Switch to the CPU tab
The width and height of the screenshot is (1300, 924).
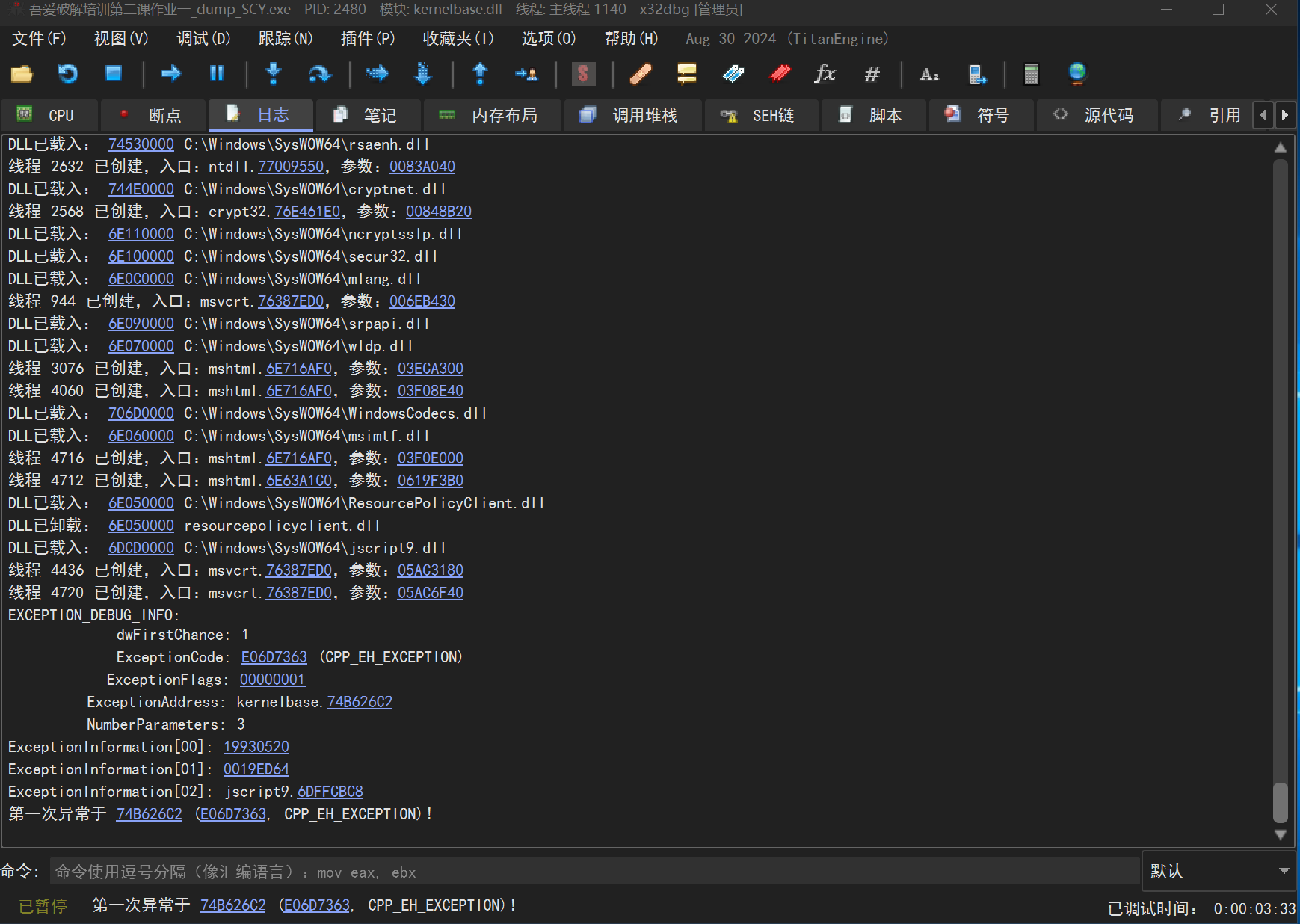click(x=49, y=115)
